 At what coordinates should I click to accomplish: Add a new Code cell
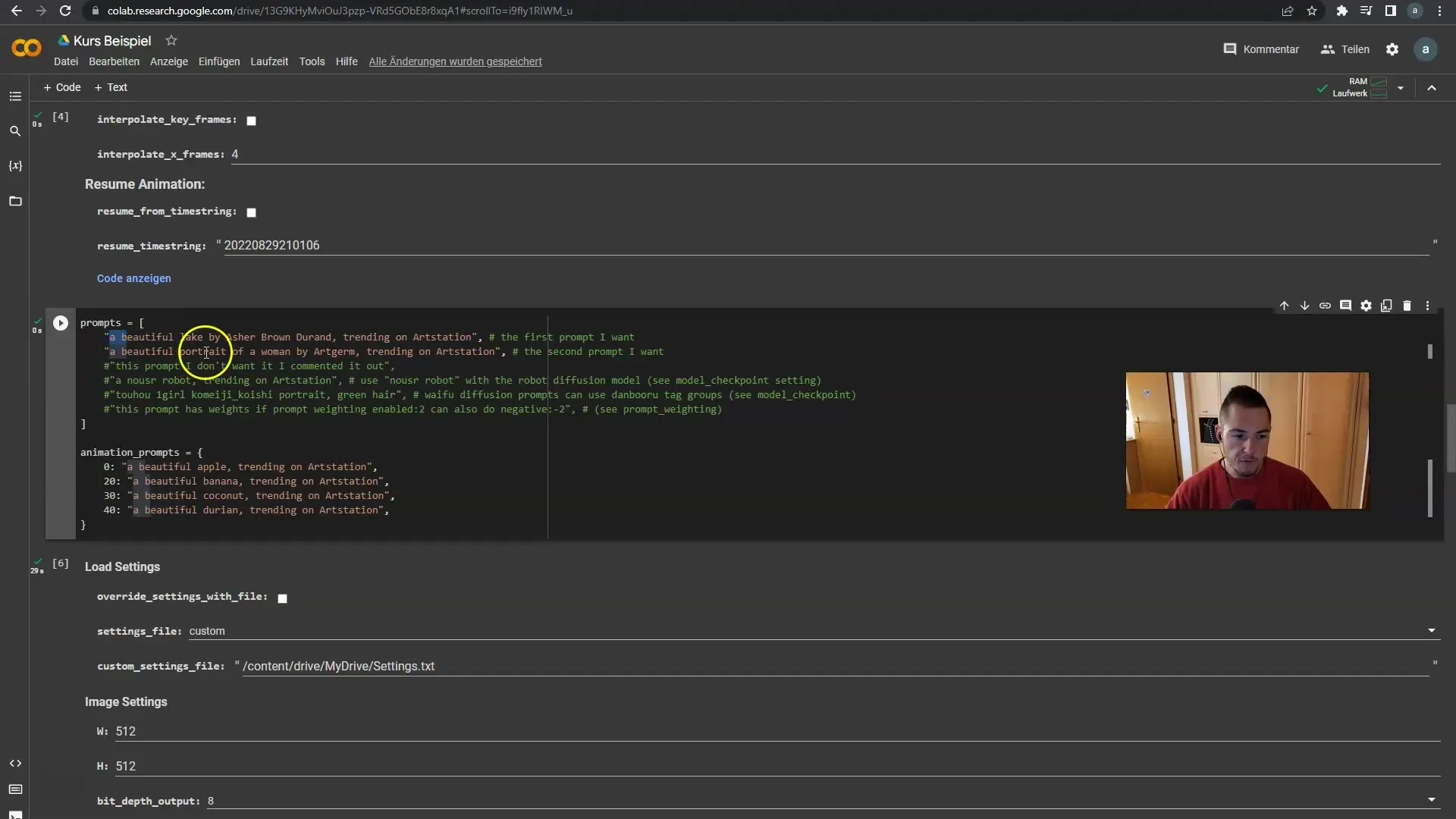[x=62, y=87]
